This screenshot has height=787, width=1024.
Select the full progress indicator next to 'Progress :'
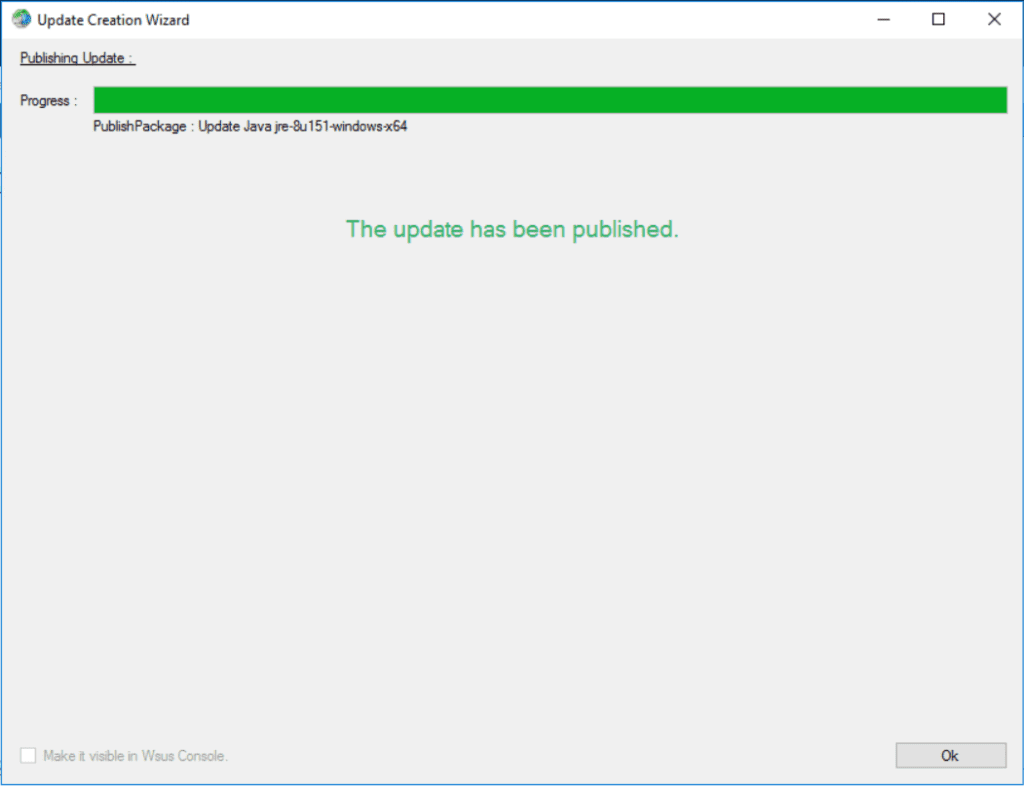550,100
